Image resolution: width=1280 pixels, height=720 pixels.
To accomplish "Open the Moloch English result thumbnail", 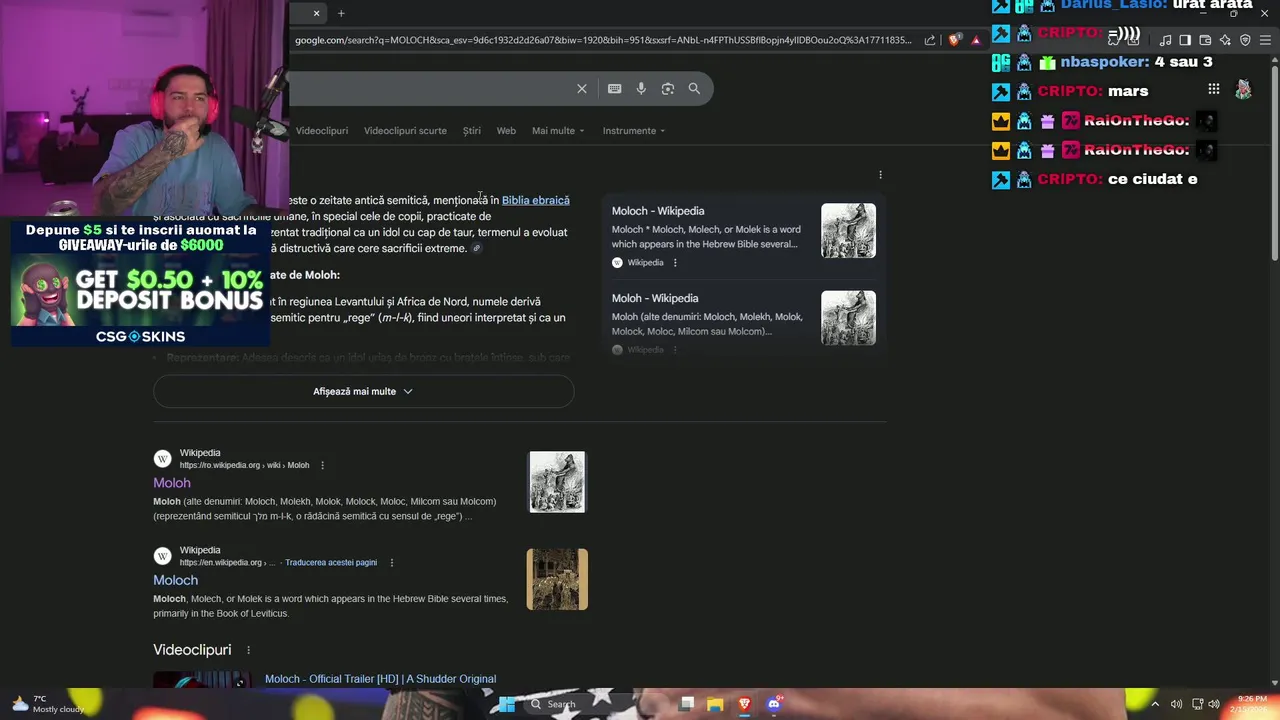I will (x=557, y=579).
